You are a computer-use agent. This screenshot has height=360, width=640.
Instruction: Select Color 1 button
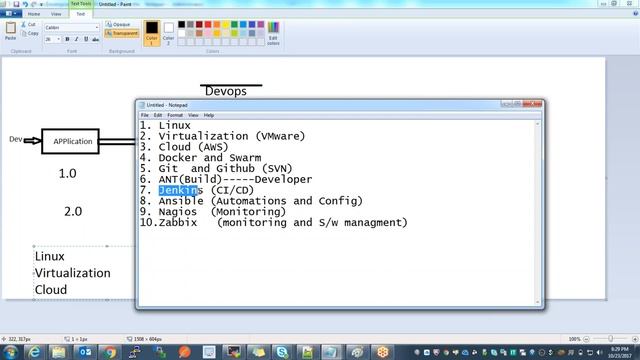[152, 33]
